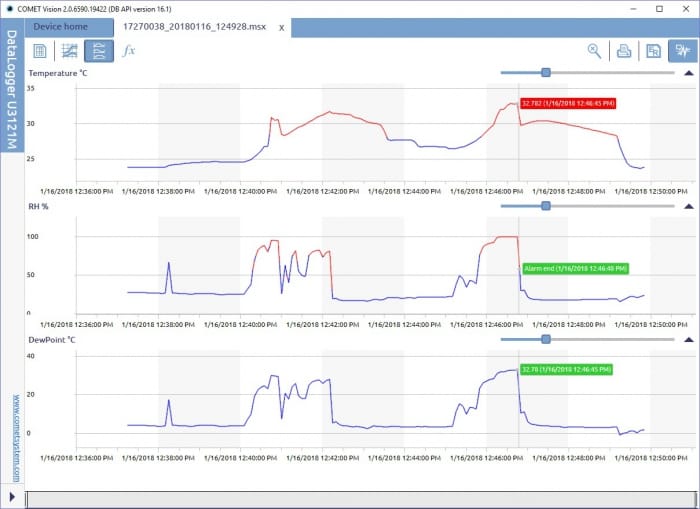700x509 pixels.
Task: Open the data table view icon
Action: (40, 51)
